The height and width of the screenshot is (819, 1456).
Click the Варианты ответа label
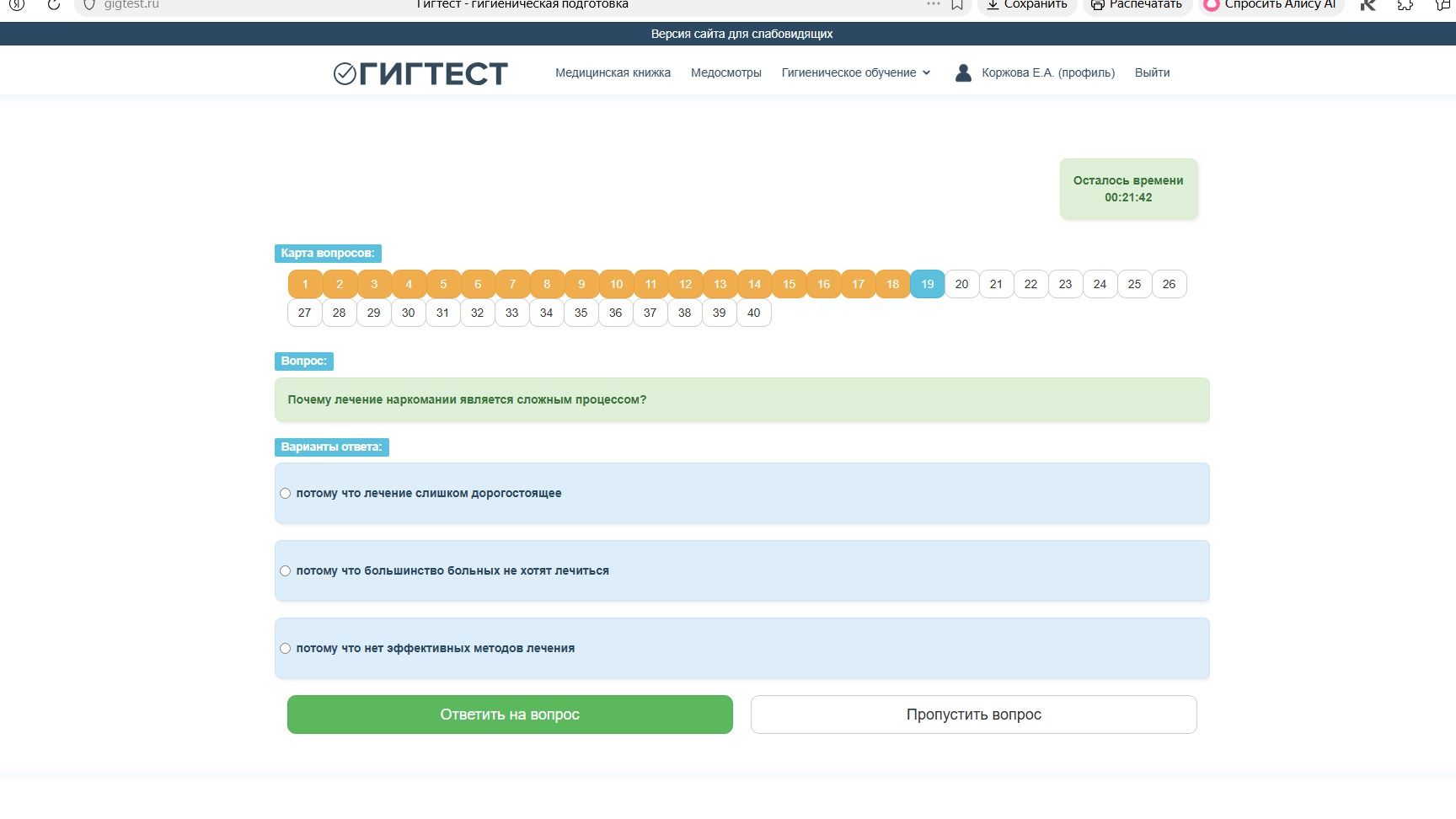(x=331, y=447)
